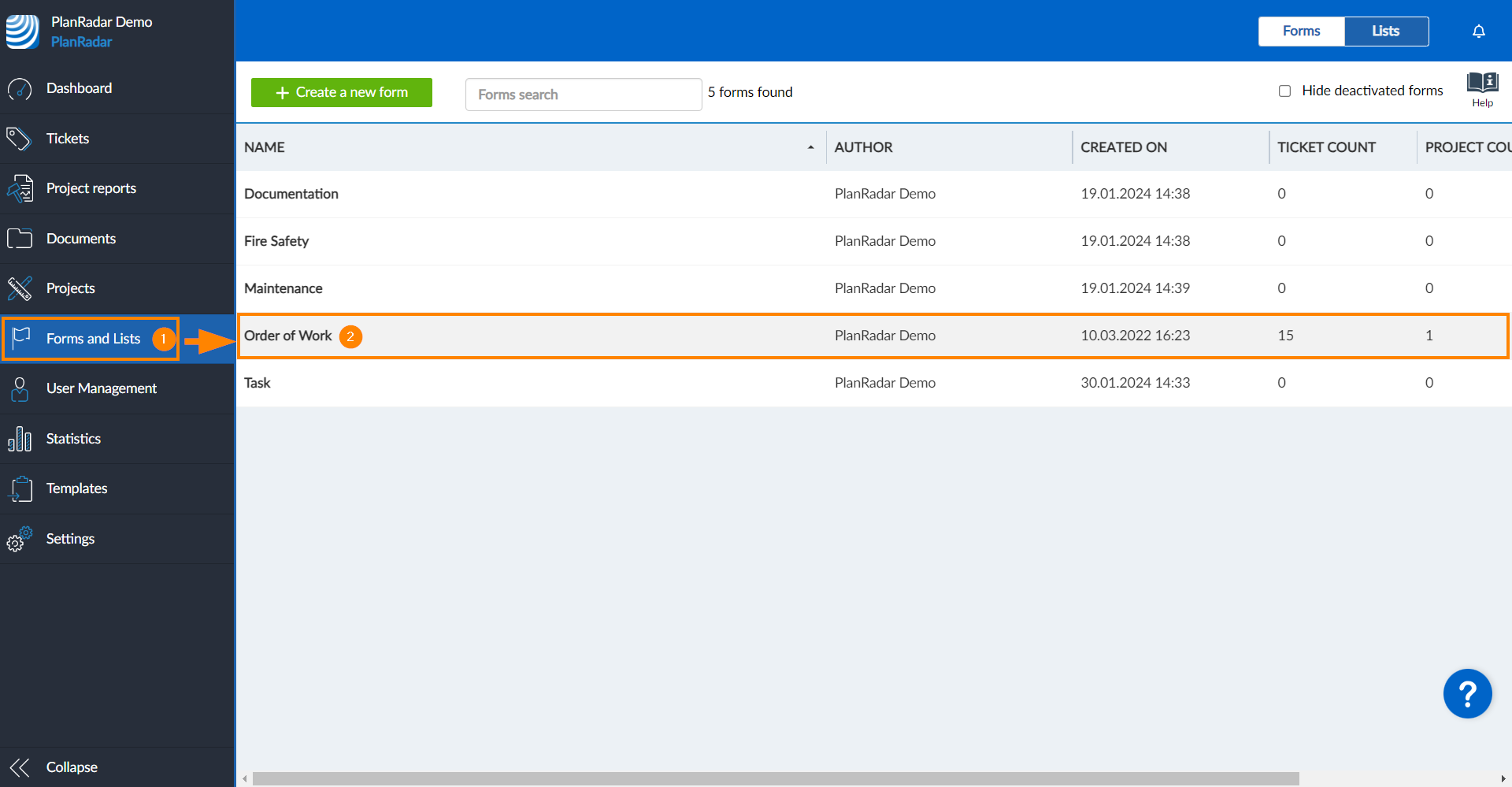The height and width of the screenshot is (787, 1512).
Task: Select the Statistics chart icon
Action: [x=20, y=439]
